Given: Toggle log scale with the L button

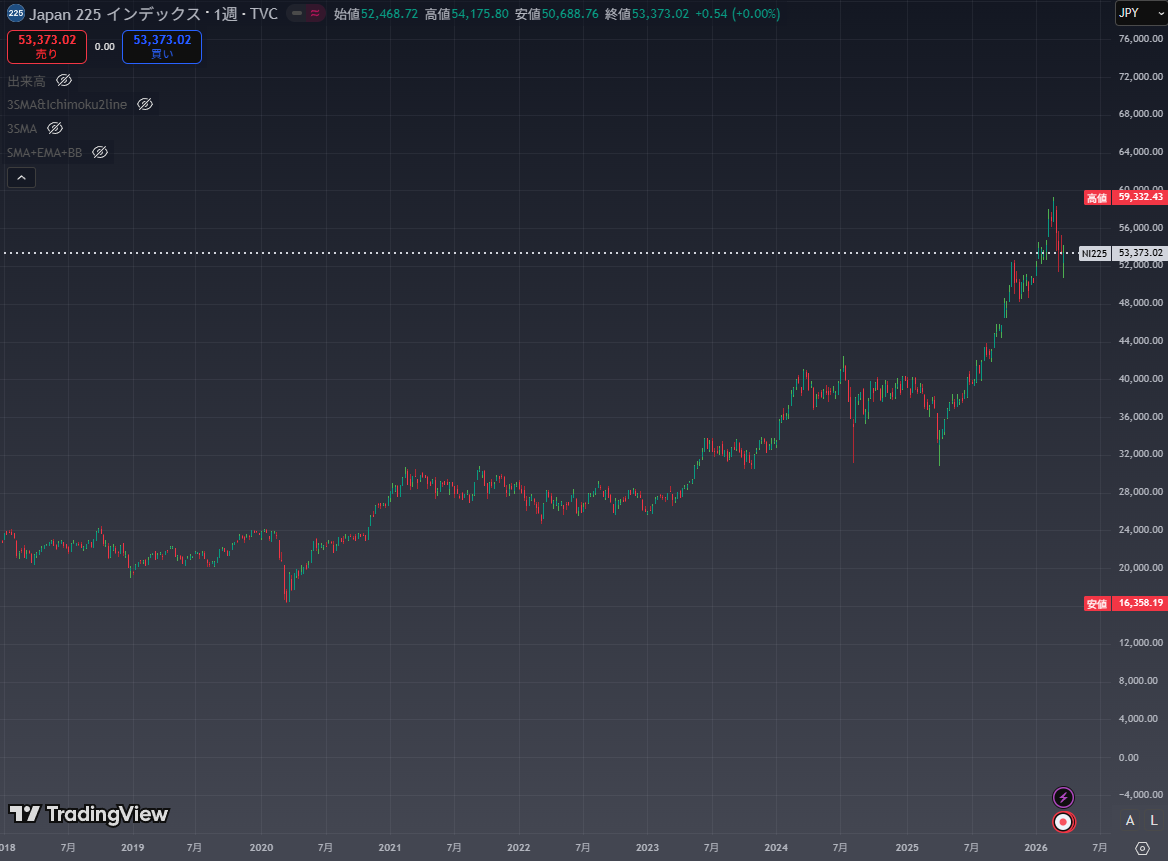Looking at the screenshot, I should (x=1154, y=821).
